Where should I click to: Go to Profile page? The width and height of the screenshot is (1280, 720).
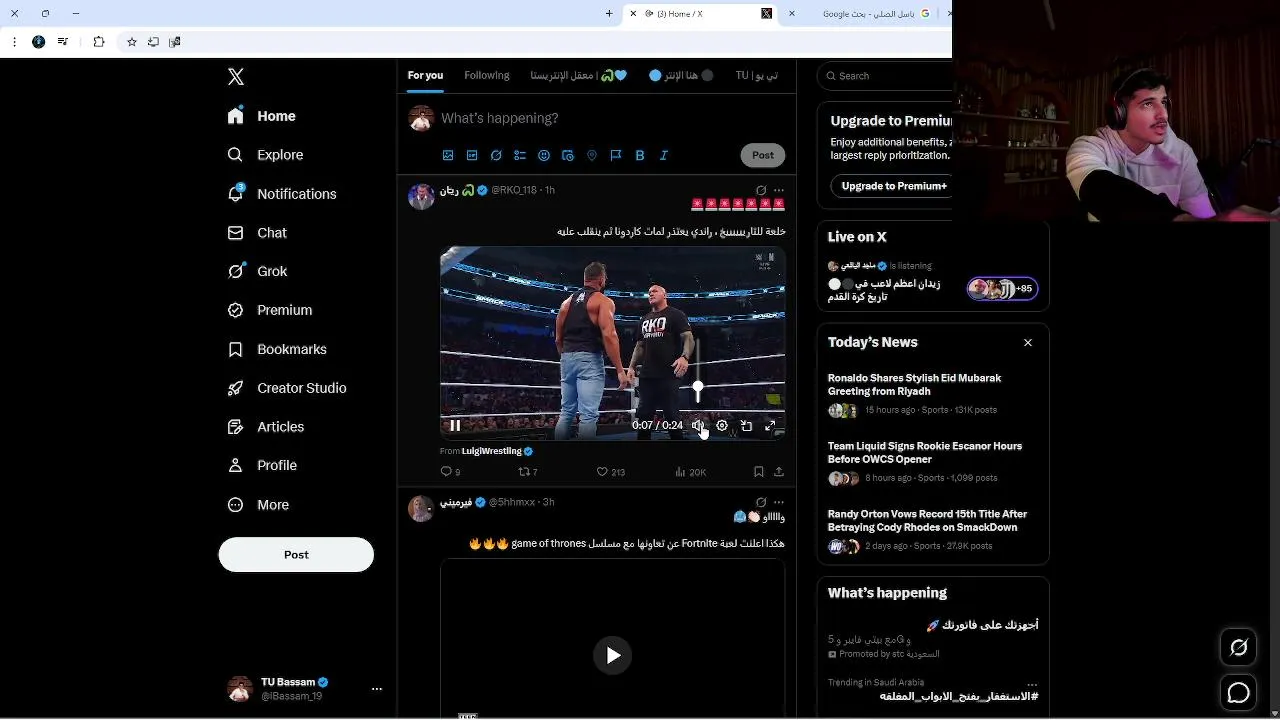(x=263, y=466)
